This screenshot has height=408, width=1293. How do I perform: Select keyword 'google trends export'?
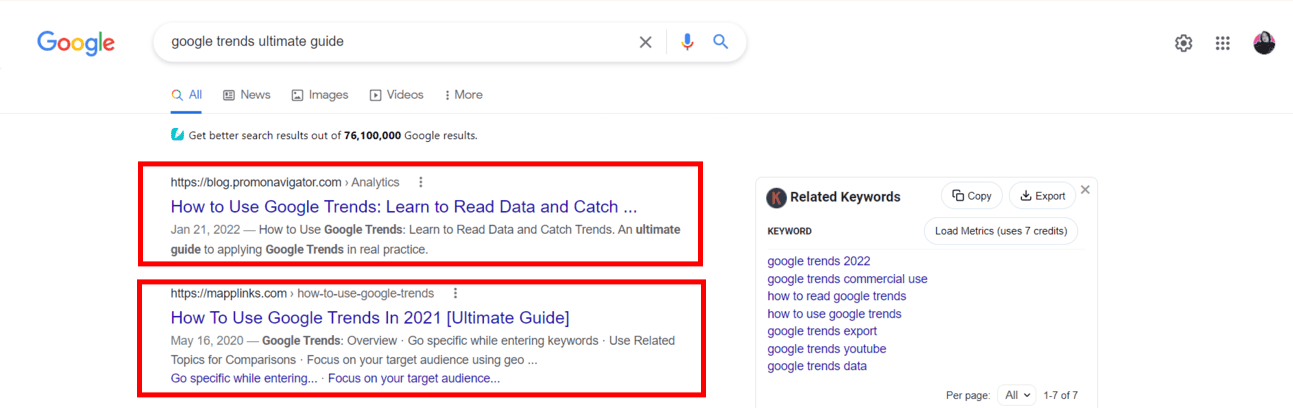coord(822,331)
